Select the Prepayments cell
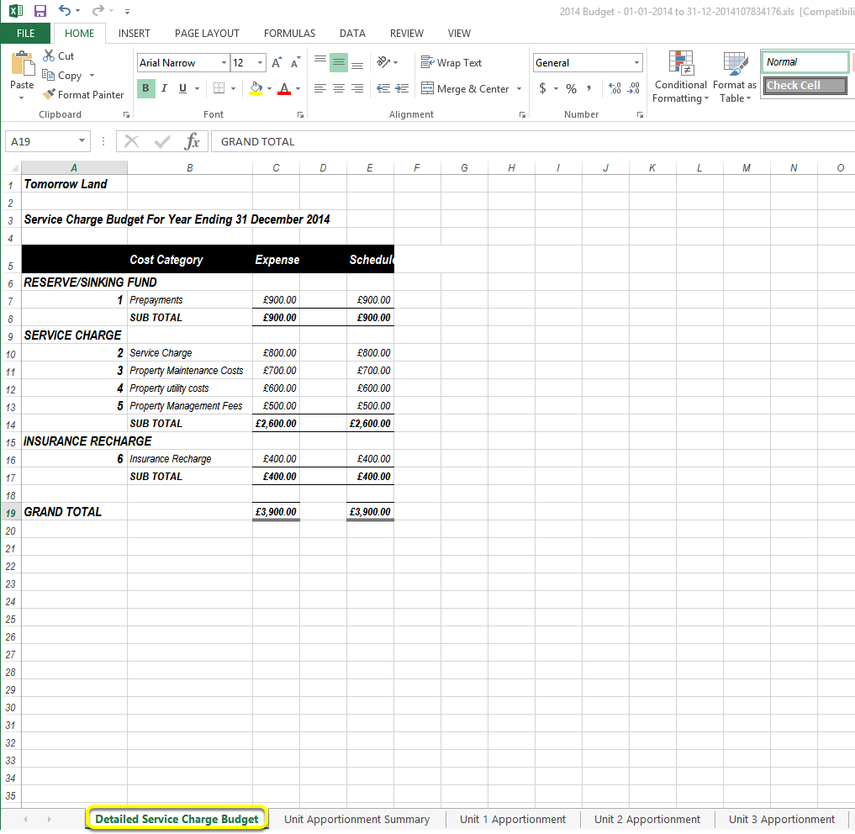855x834 pixels. (190, 300)
